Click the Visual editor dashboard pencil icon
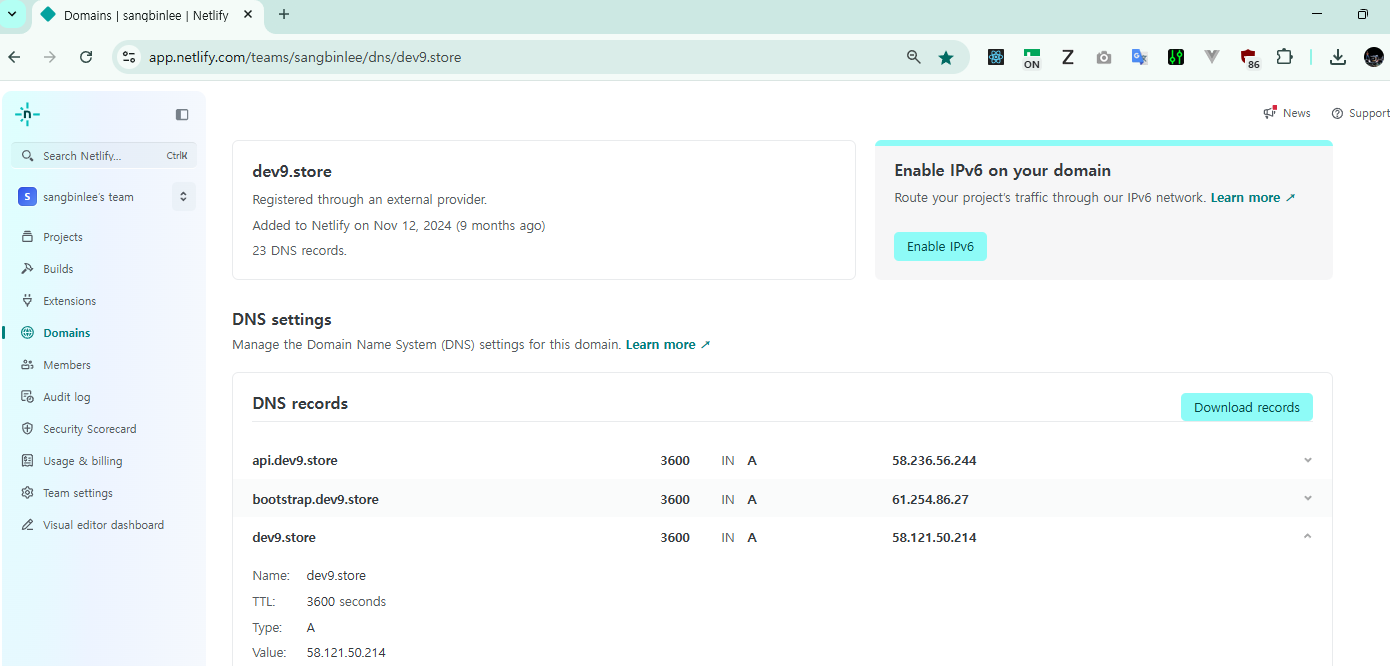 27,525
